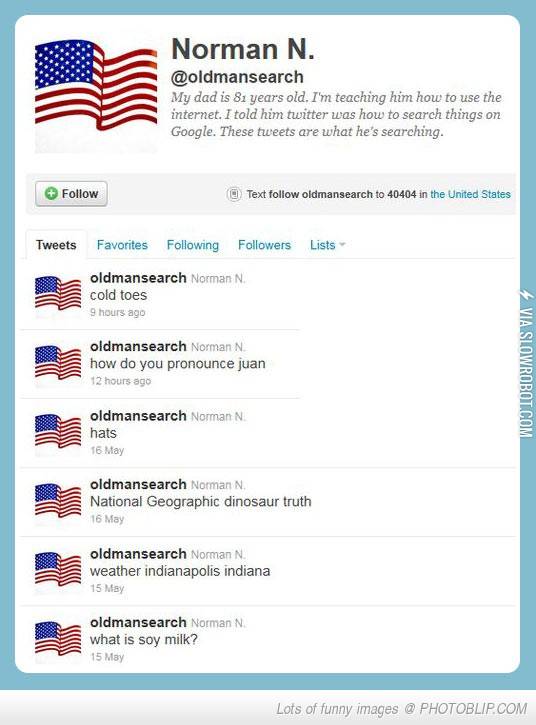Click the phone icon beside Text follow
Viewport: 536px width, 725px height.
pos(234,194)
